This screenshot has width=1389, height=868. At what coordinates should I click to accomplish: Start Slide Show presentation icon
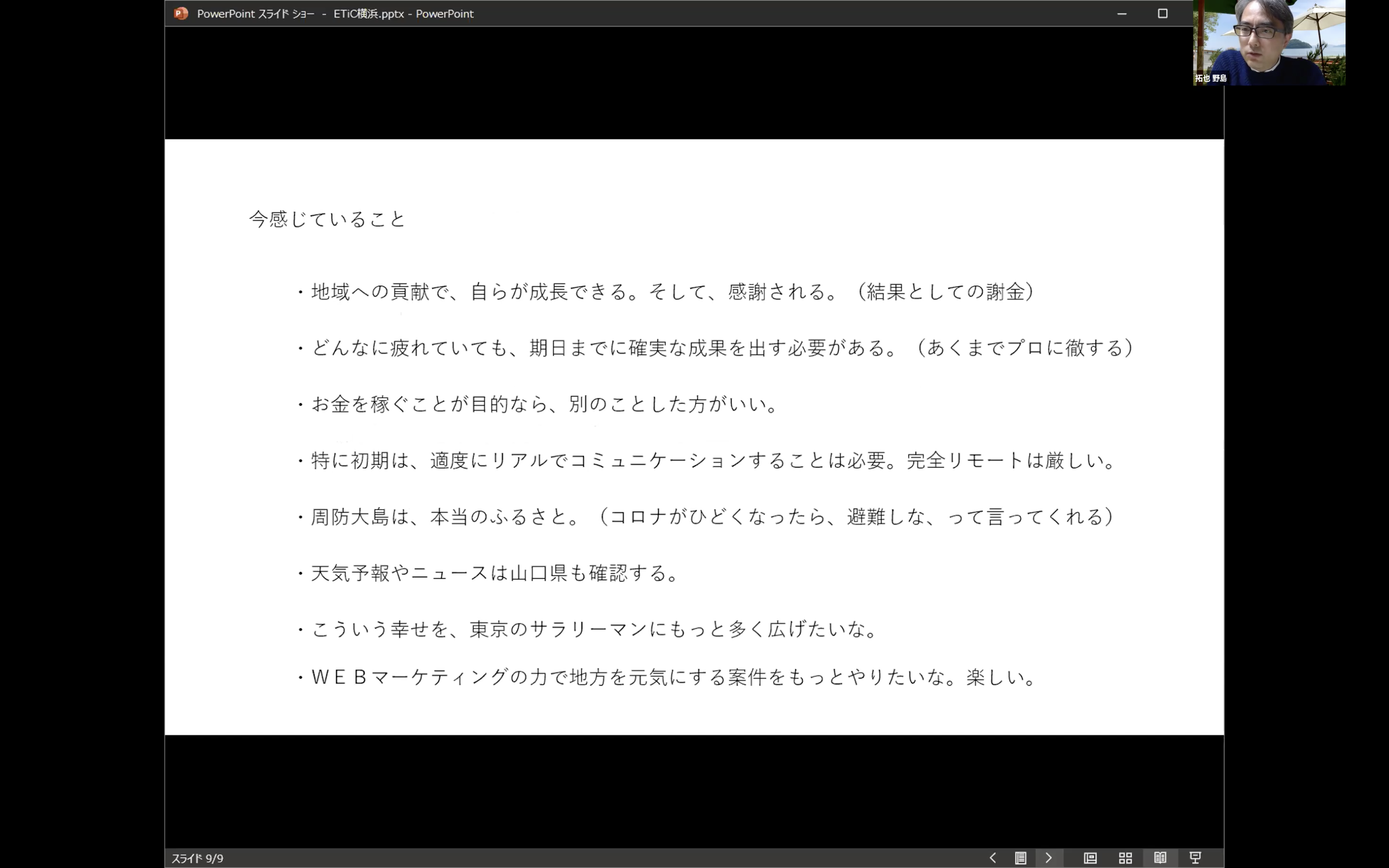(1195, 858)
